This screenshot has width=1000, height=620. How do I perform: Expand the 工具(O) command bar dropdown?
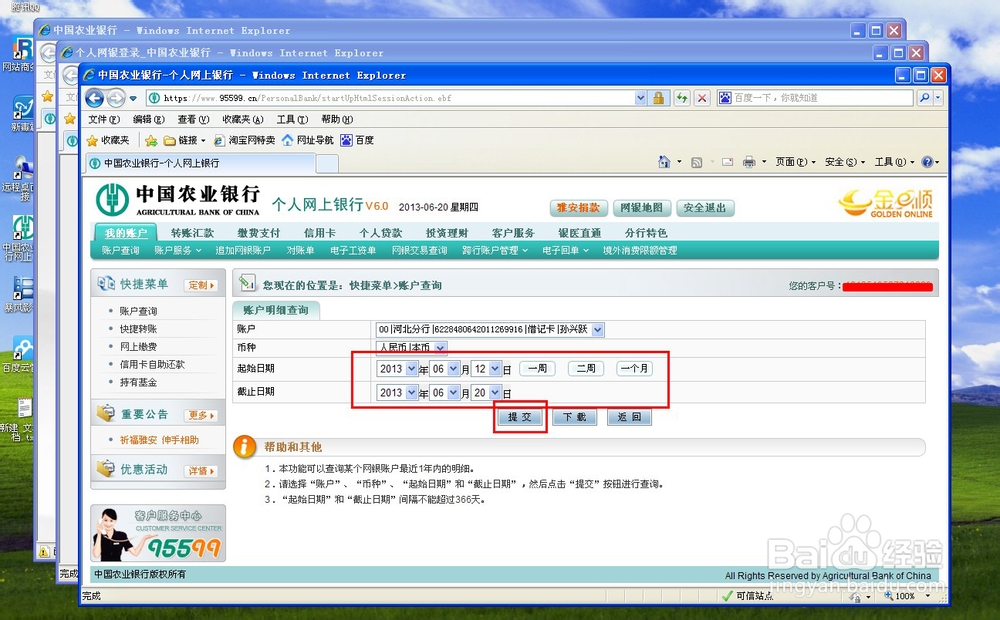pos(894,162)
